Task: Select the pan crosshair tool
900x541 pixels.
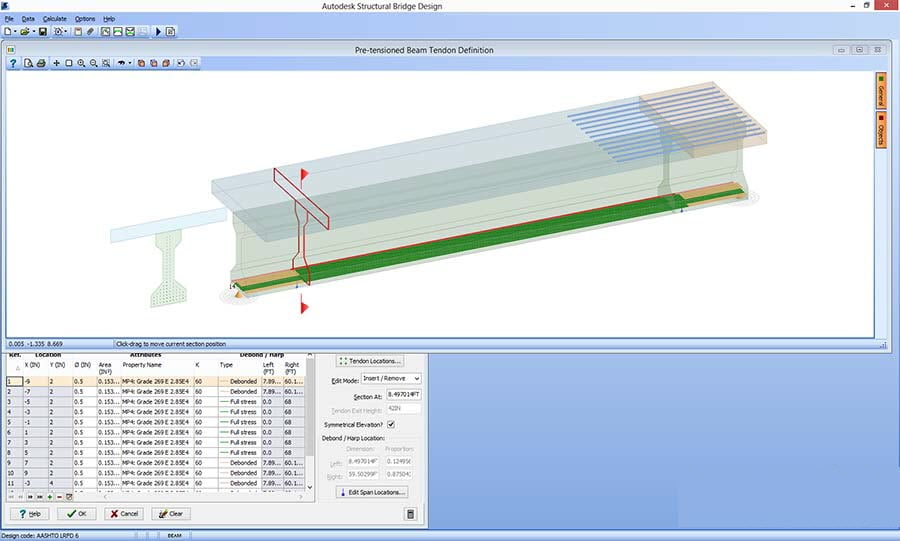Action: [56, 63]
